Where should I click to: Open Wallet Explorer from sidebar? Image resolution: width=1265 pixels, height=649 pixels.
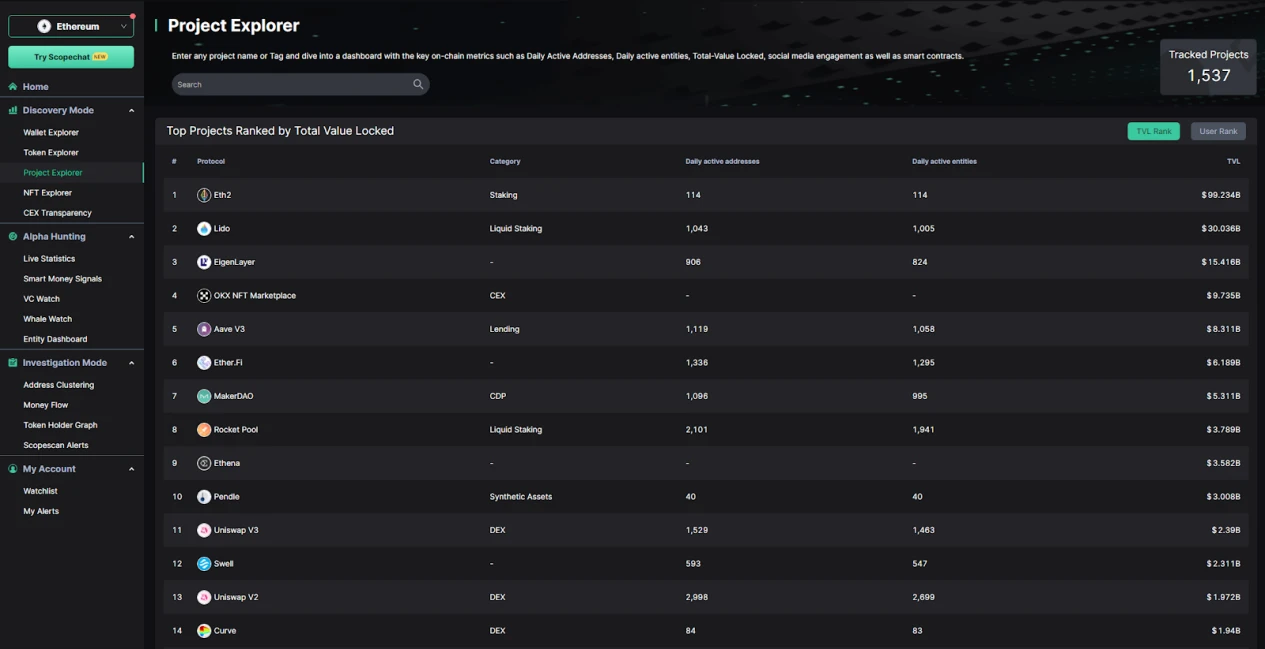click(x=51, y=132)
